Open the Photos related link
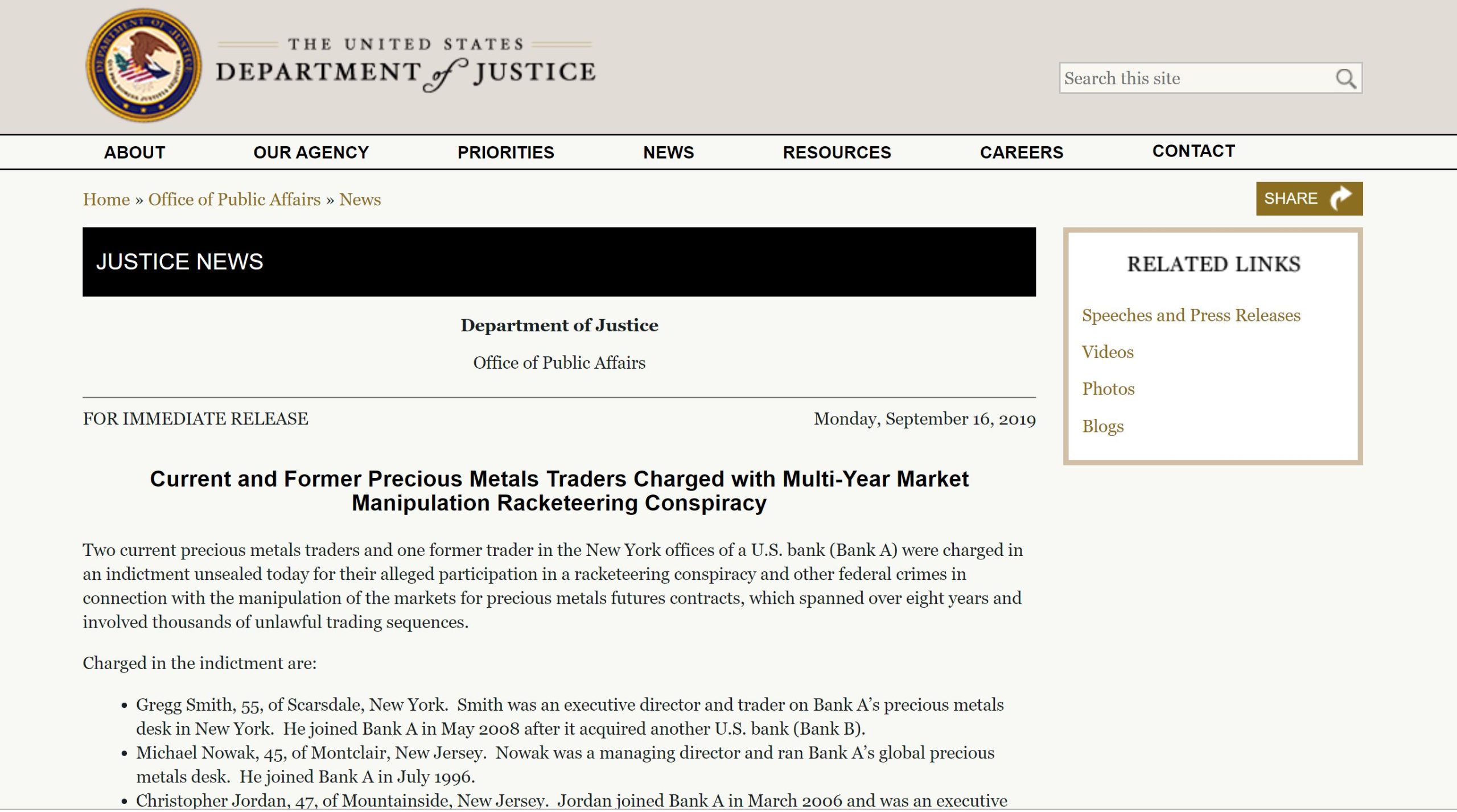The width and height of the screenshot is (1457, 812). pyautogui.click(x=1108, y=389)
